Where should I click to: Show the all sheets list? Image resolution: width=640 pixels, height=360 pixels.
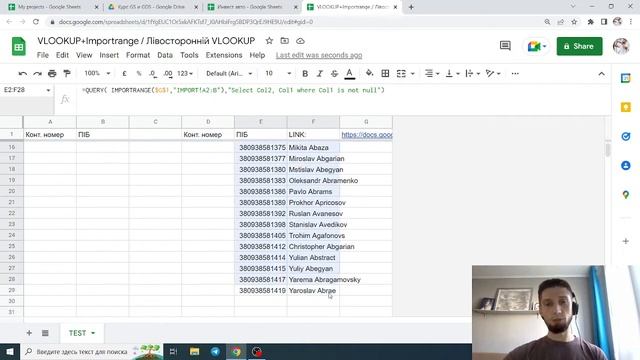pyautogui.click(x=45, y=333)
